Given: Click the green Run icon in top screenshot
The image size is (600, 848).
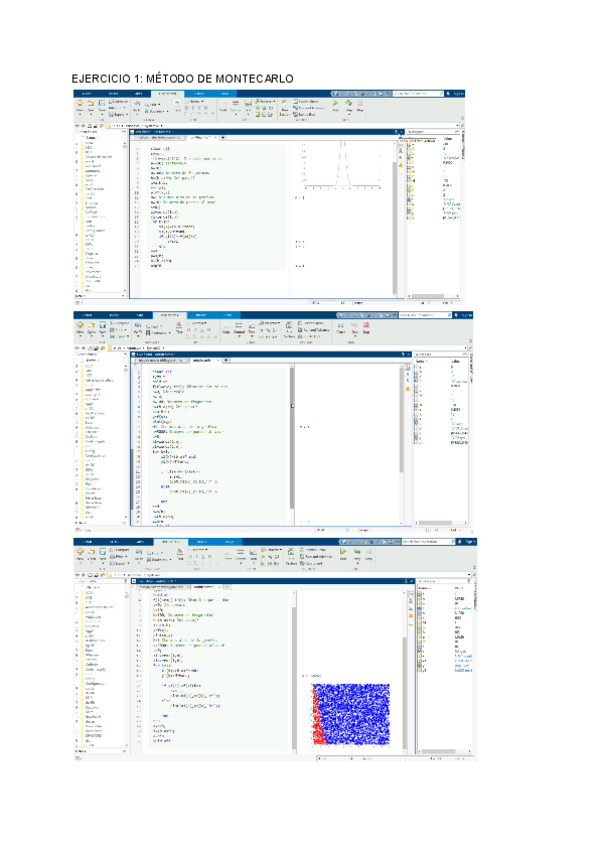Looking at the screenshot, I should tap(335, 103).
